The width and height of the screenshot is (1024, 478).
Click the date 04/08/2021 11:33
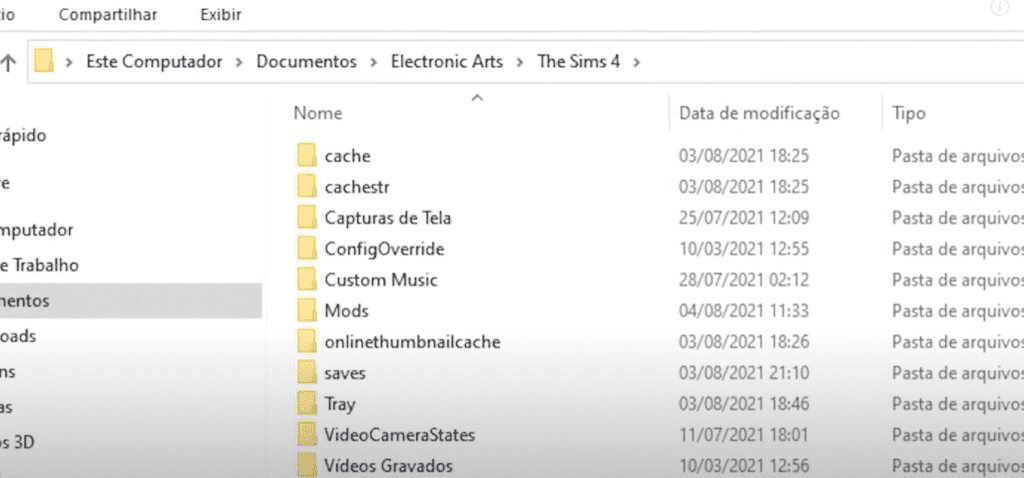[744, 310]
